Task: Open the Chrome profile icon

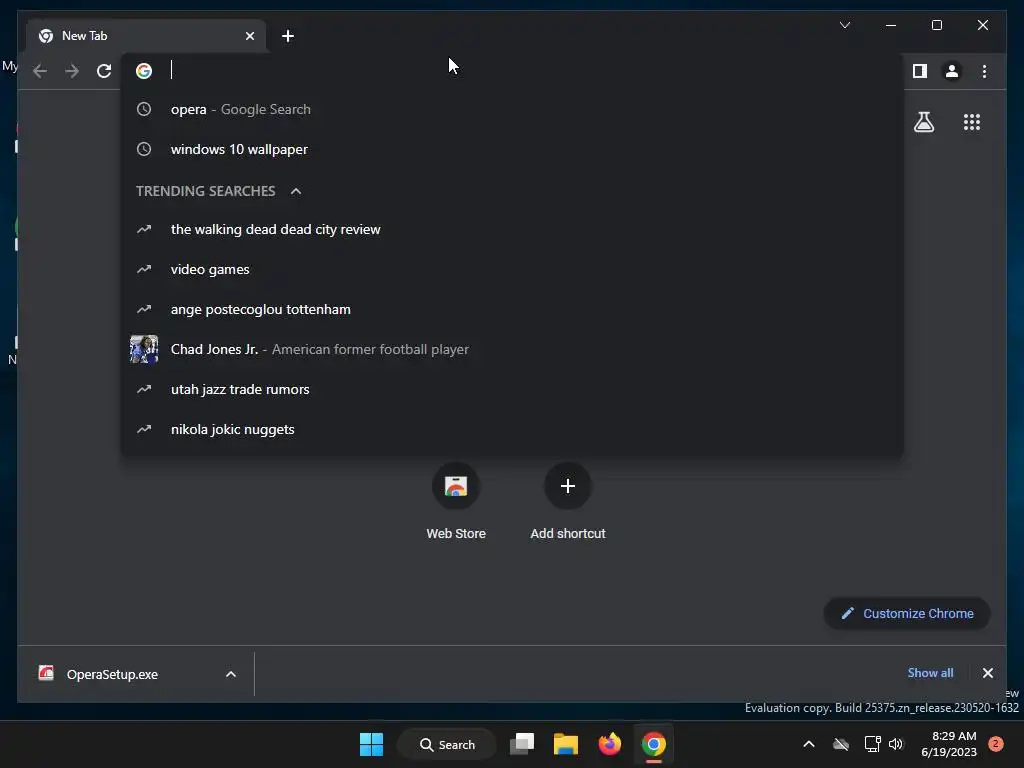Action: [x=952, y=71]
